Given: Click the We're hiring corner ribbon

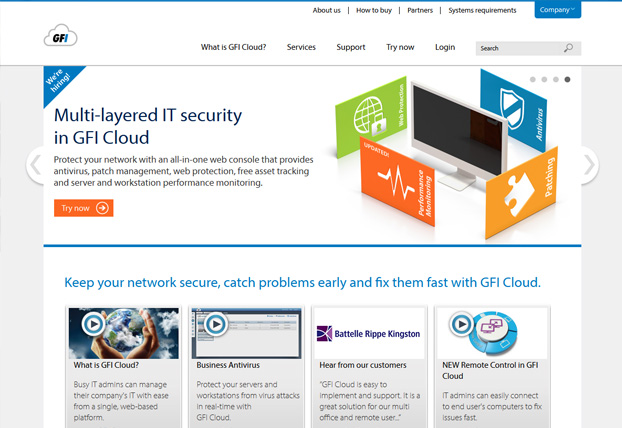Looking at the screenshot, I should point(60,81).
